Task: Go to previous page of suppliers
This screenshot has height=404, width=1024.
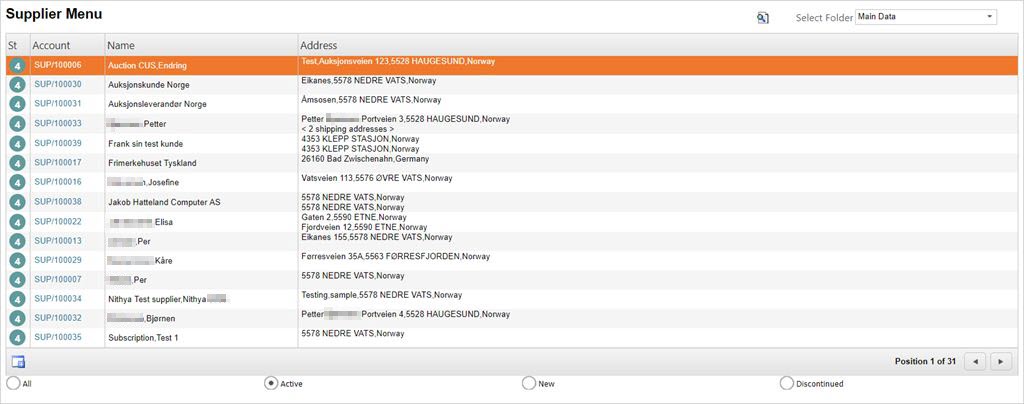Action: click(975, 361)
